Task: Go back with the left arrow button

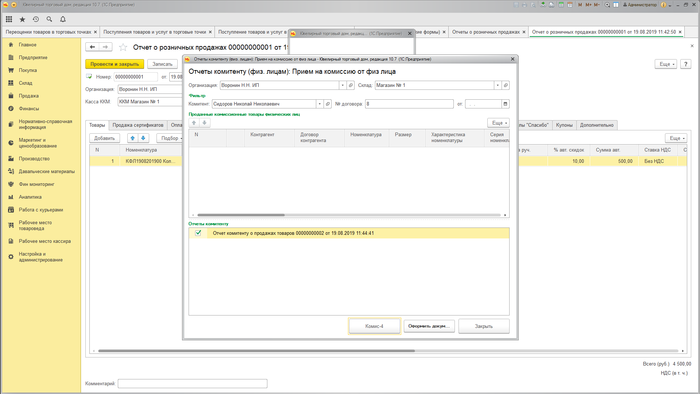Action: [x=92, y=47]
